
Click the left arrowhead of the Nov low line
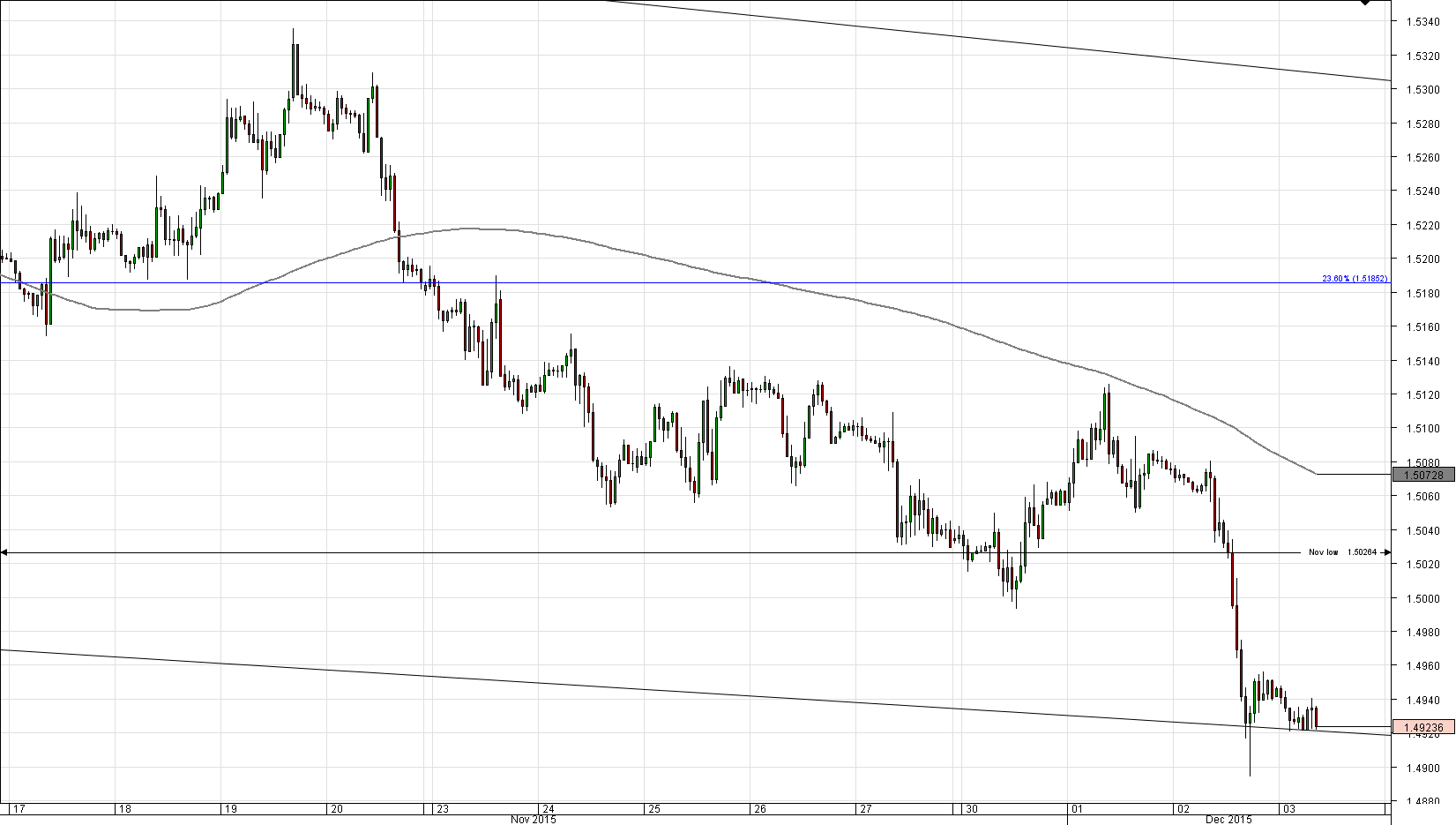[4, 553]
